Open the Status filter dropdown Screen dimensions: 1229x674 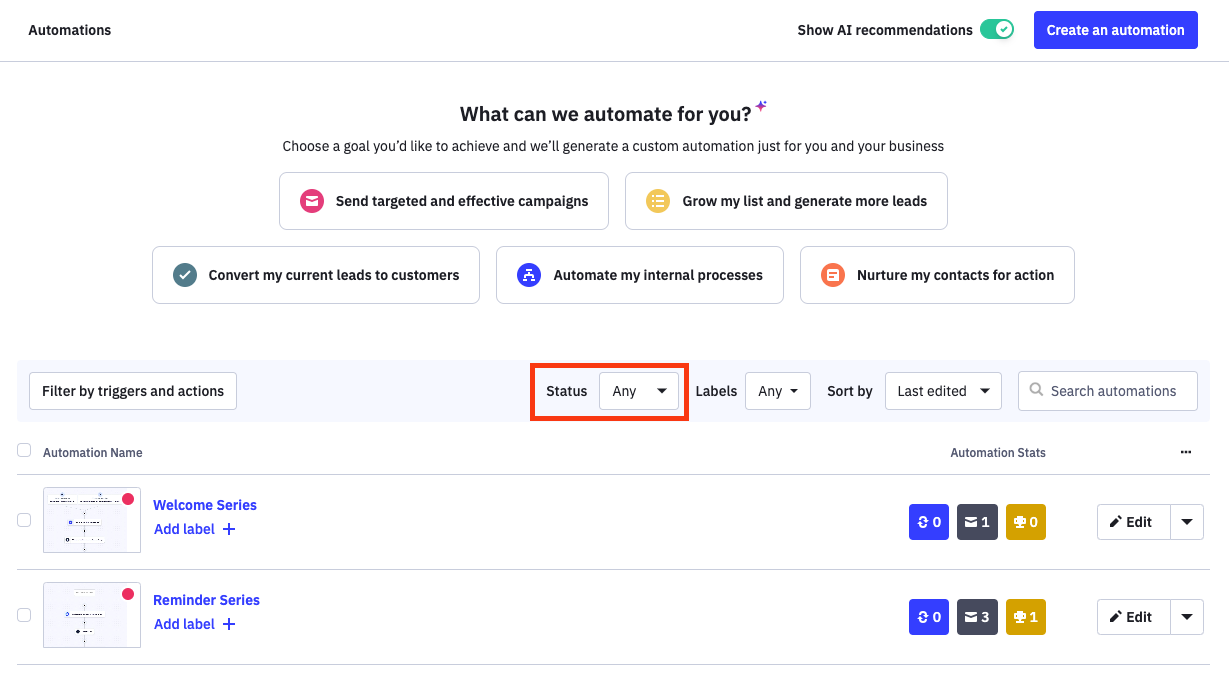click(x=639, y=391)
